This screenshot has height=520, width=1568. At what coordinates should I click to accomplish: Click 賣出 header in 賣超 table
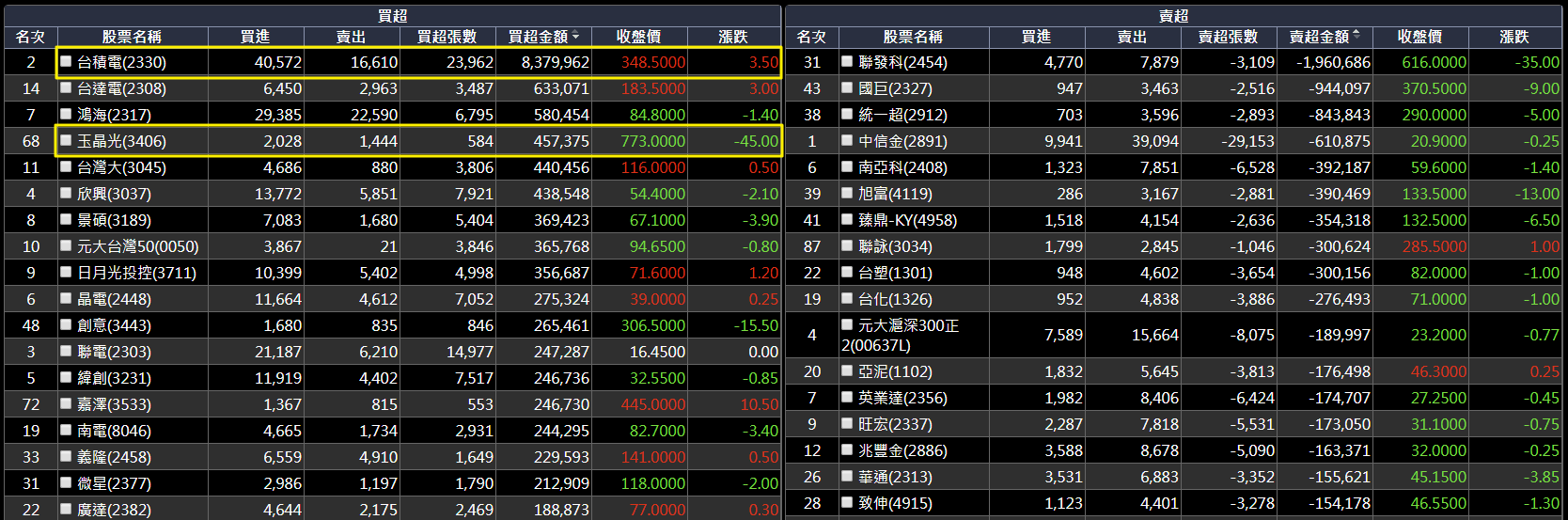(x=1132, y=37)
